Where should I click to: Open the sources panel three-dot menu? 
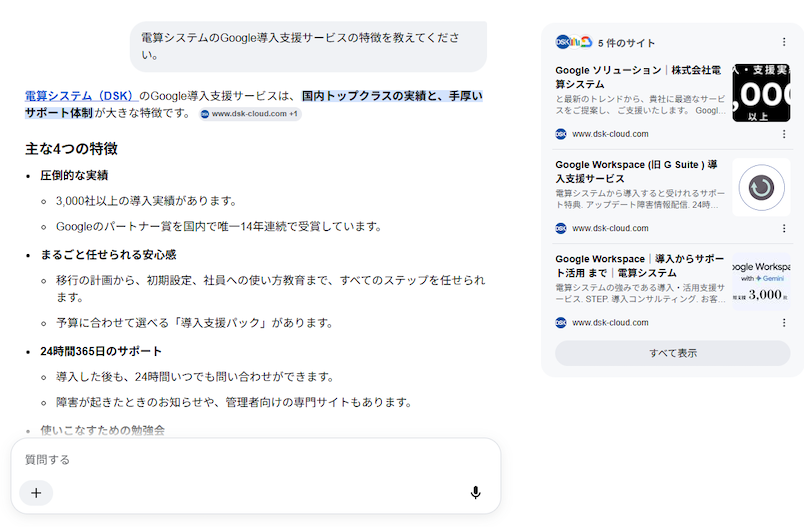coord(784,42)
